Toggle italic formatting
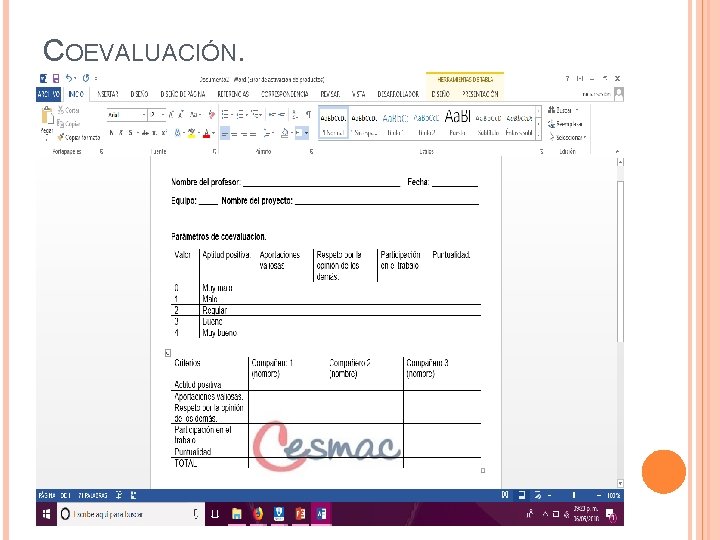 click(121, 133)
